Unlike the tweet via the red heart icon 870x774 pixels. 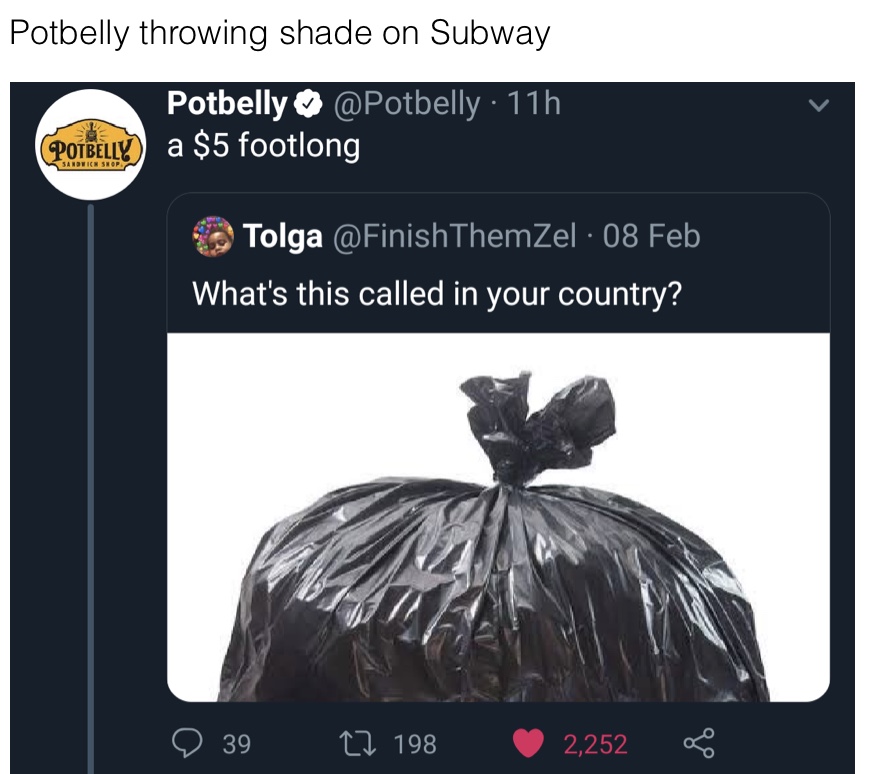[x=527, y=743]
